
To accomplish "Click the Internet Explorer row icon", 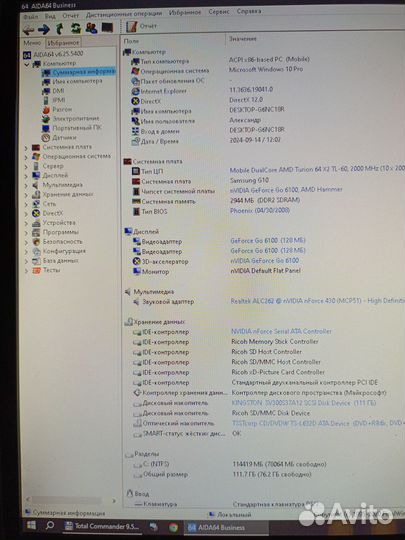I will click(x=135, y=92).
